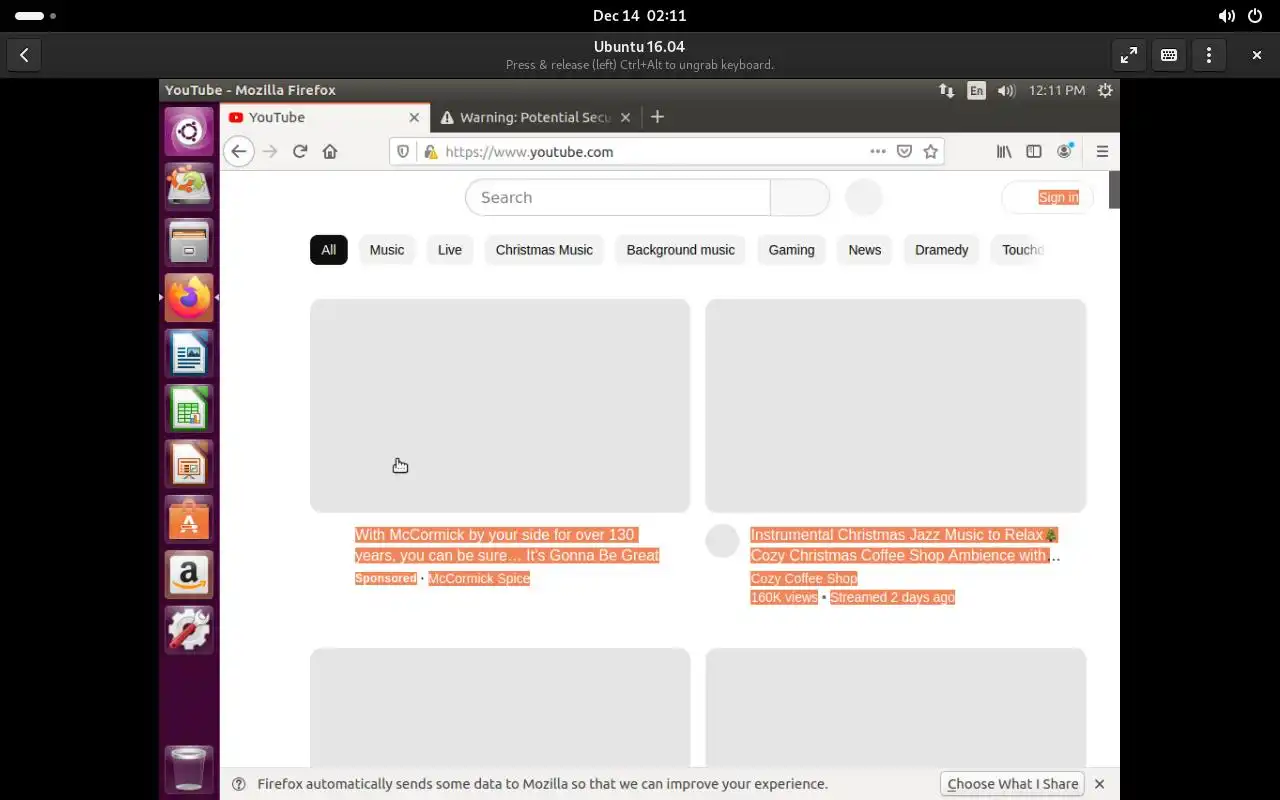
Task: Show sidebars icon in Firefox toolbar
Action: (1034, 152)
